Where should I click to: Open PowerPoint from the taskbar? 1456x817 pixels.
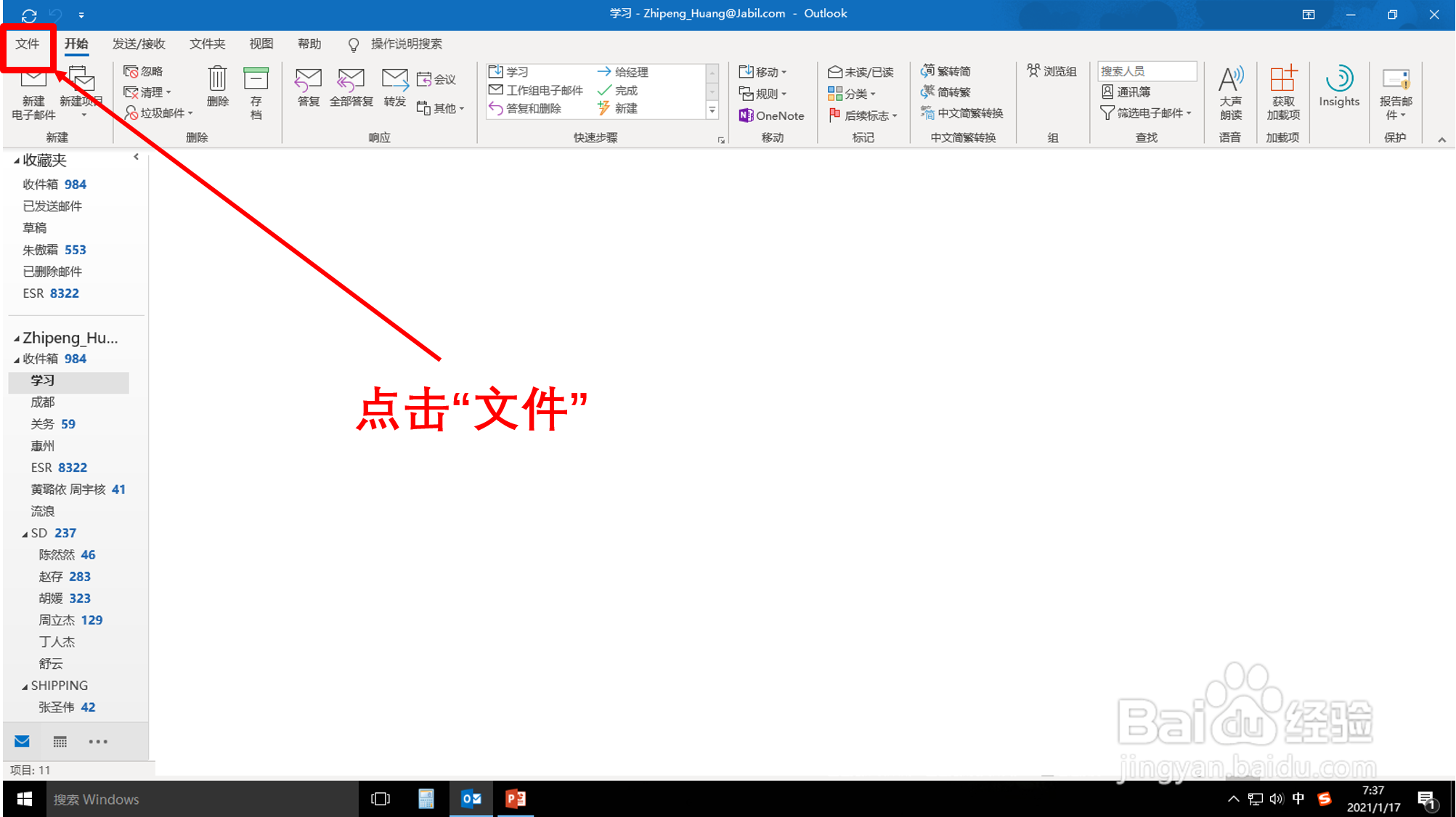point(516,799)
